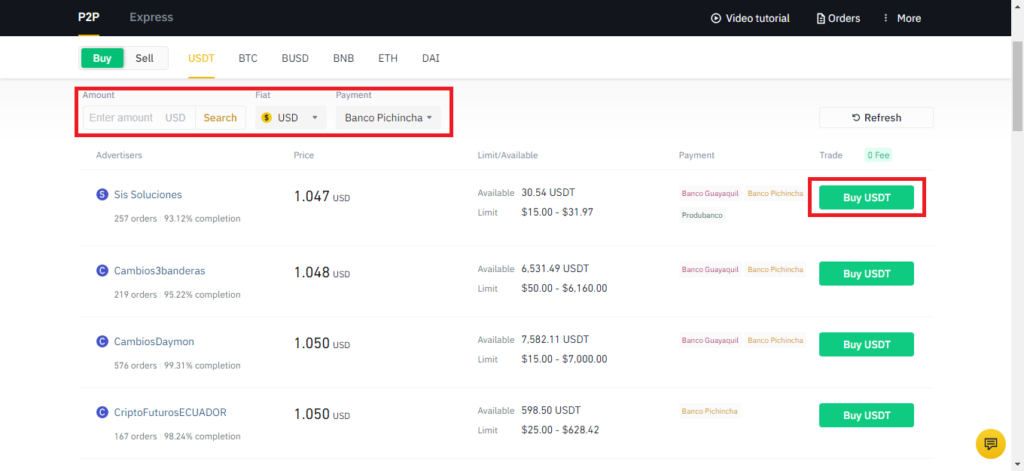Click the CambiosDaymon avatar icon
The width and height of the screenshot is (1024, 471).
click(x=101, y=341)
